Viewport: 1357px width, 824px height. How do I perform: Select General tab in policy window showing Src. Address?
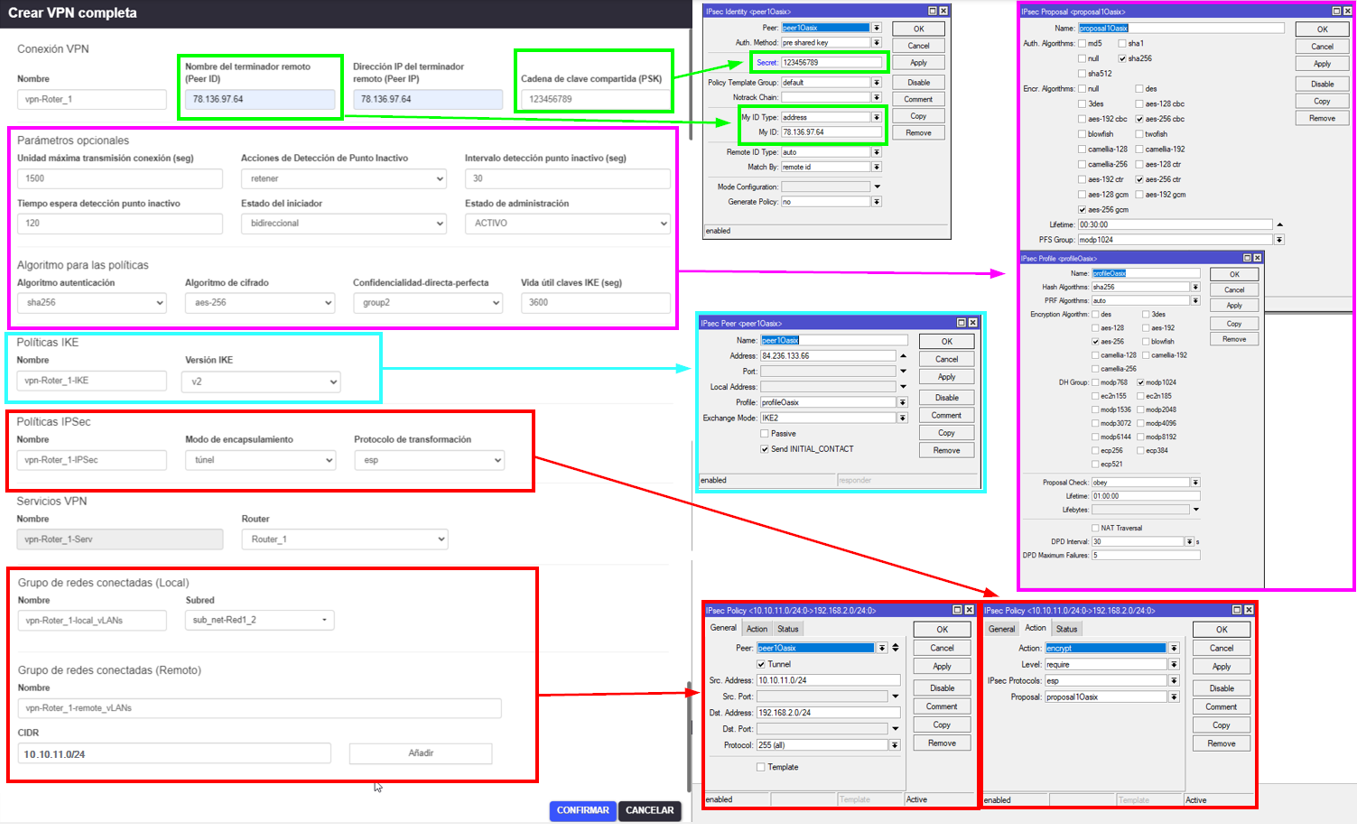723,628
